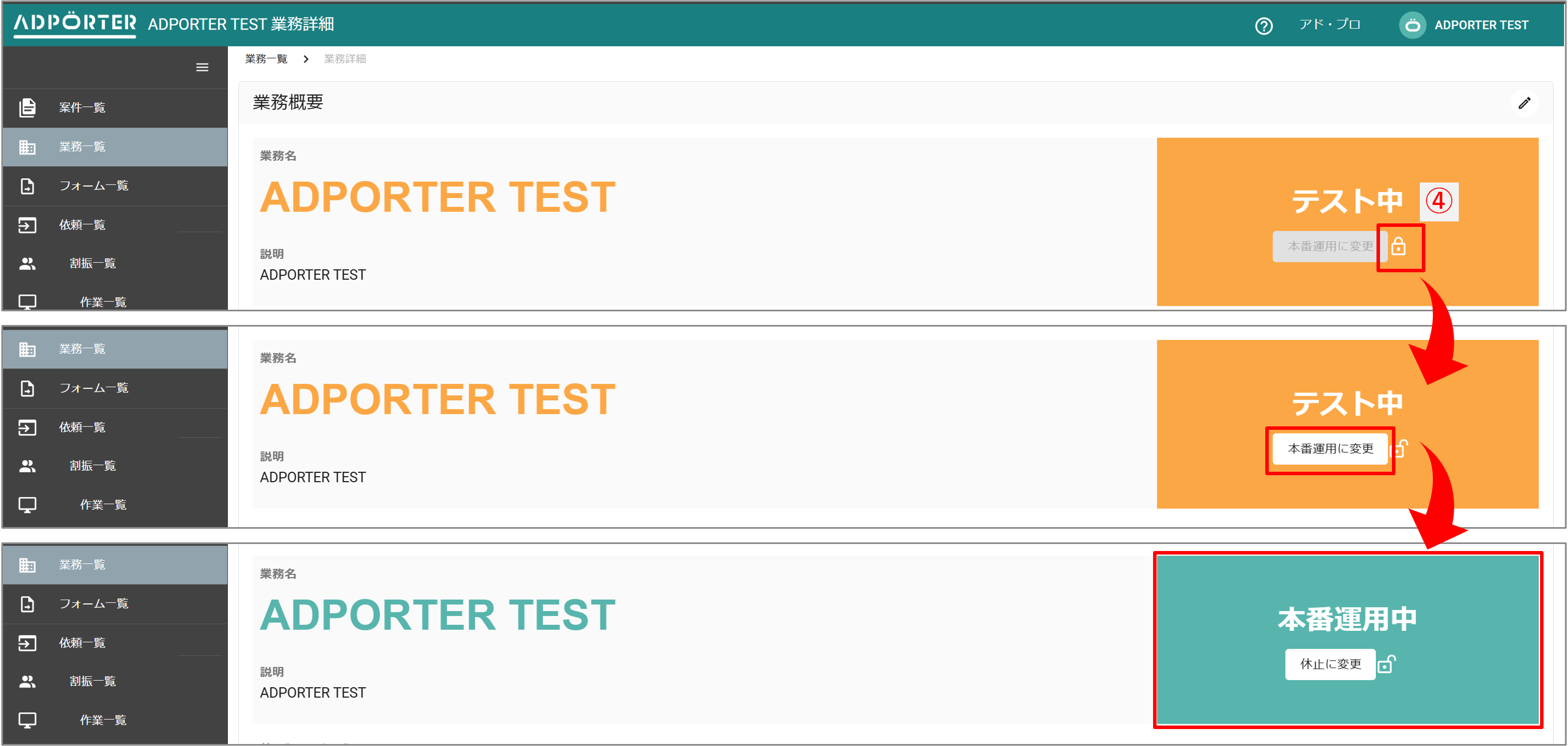Open the ADPORTER TEST user avatar icon
Viewport: 1568px width, 746px height.
(1412, 25)
